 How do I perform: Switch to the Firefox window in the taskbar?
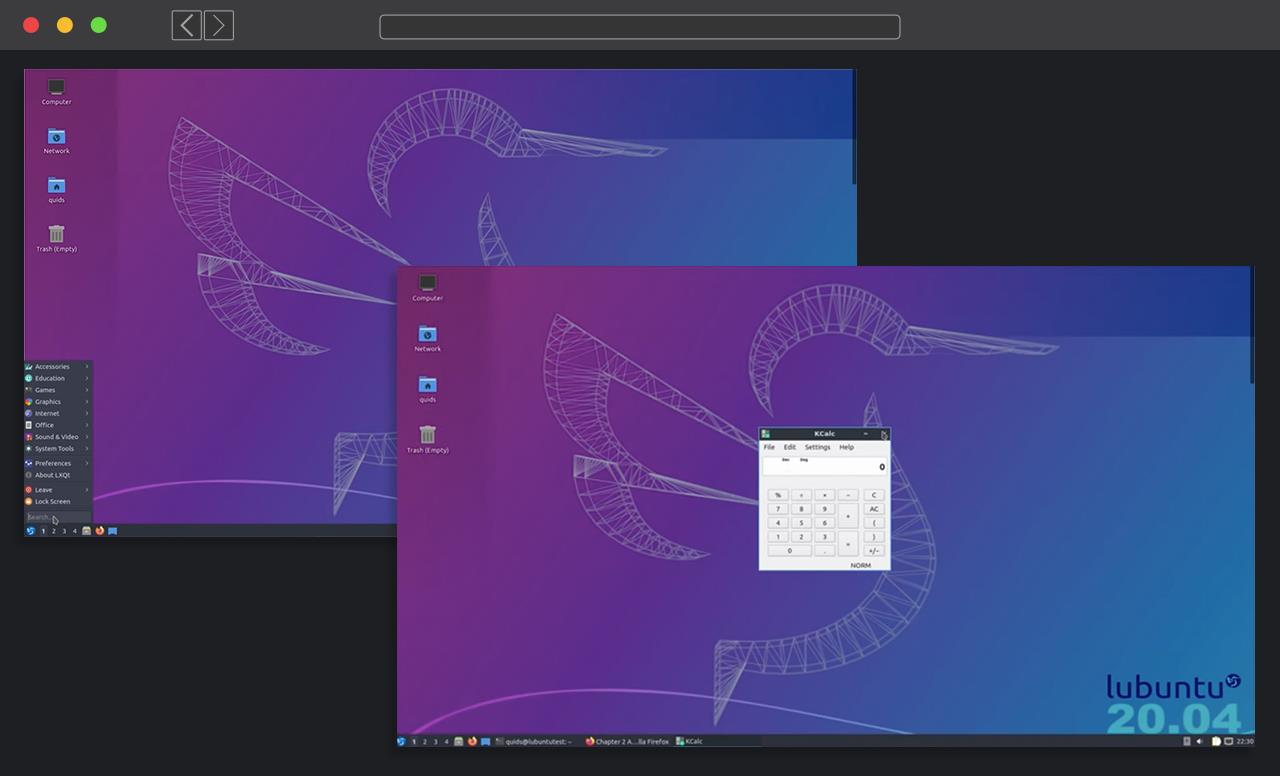coord(627,742)
